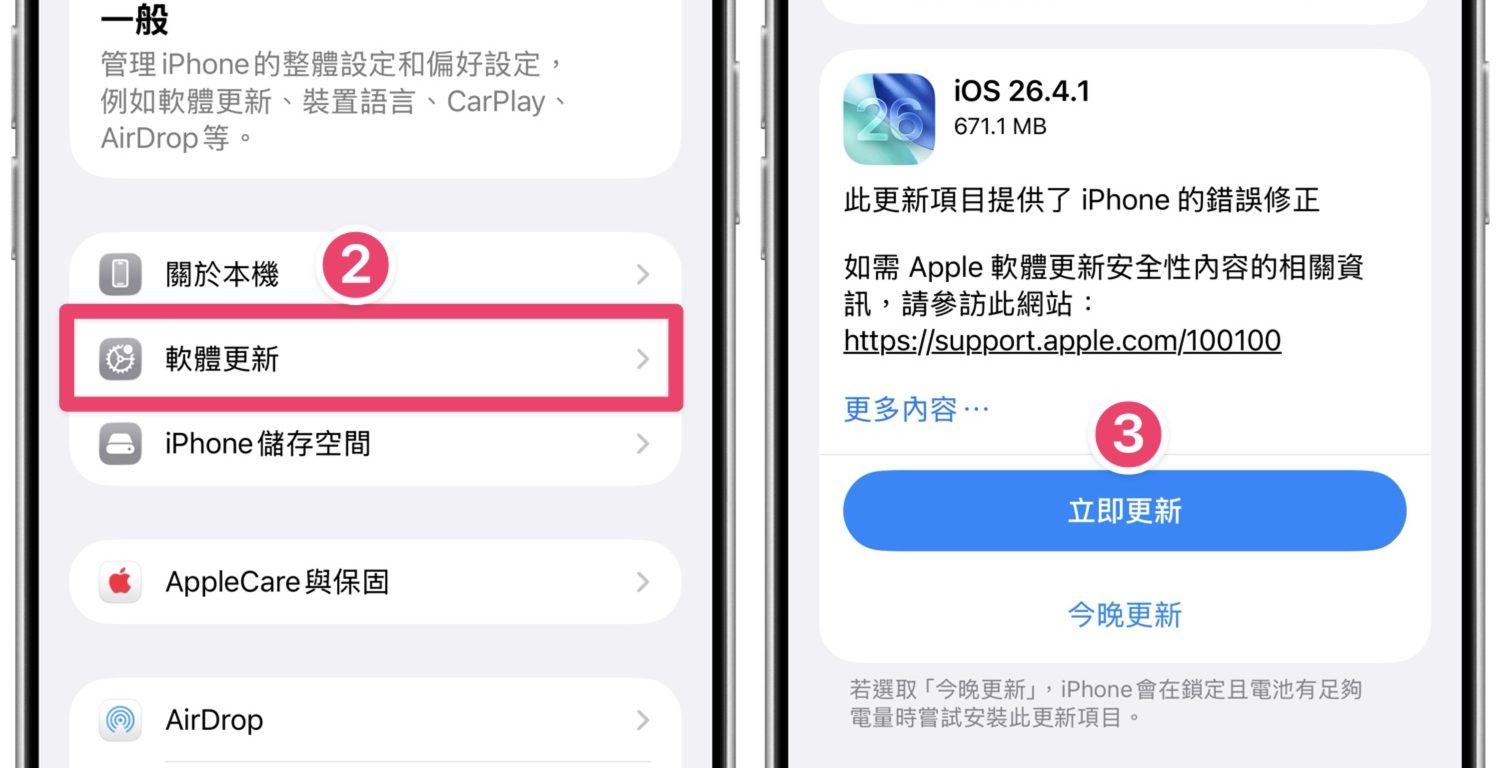Open the AppleCare與保固 row chevron
The height and width of the screenshot is (768, 1500).
click(643, 582)
